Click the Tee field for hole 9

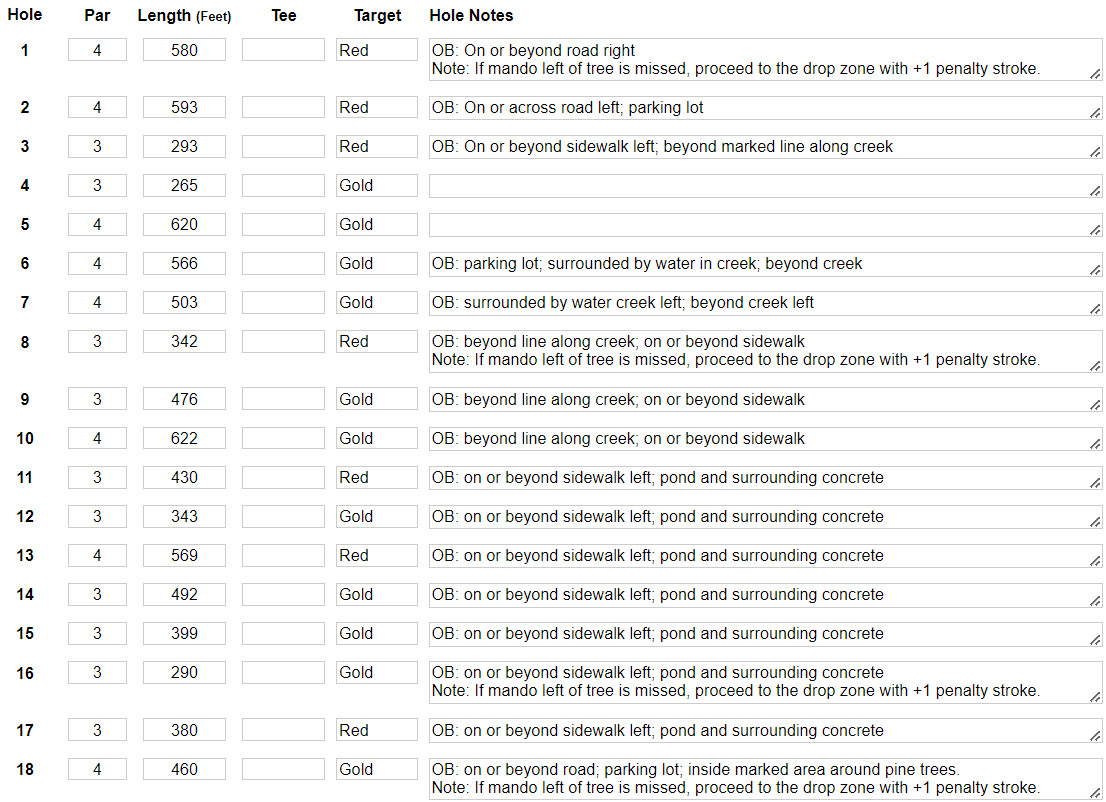pos(283,399)
